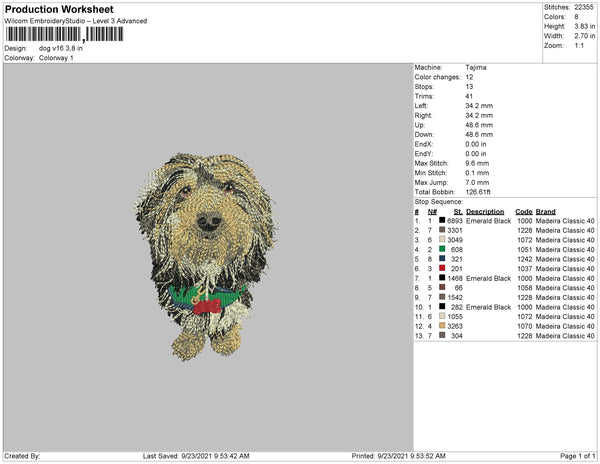
Task: Click the 'Right:' label
Action: pos(423,116)
